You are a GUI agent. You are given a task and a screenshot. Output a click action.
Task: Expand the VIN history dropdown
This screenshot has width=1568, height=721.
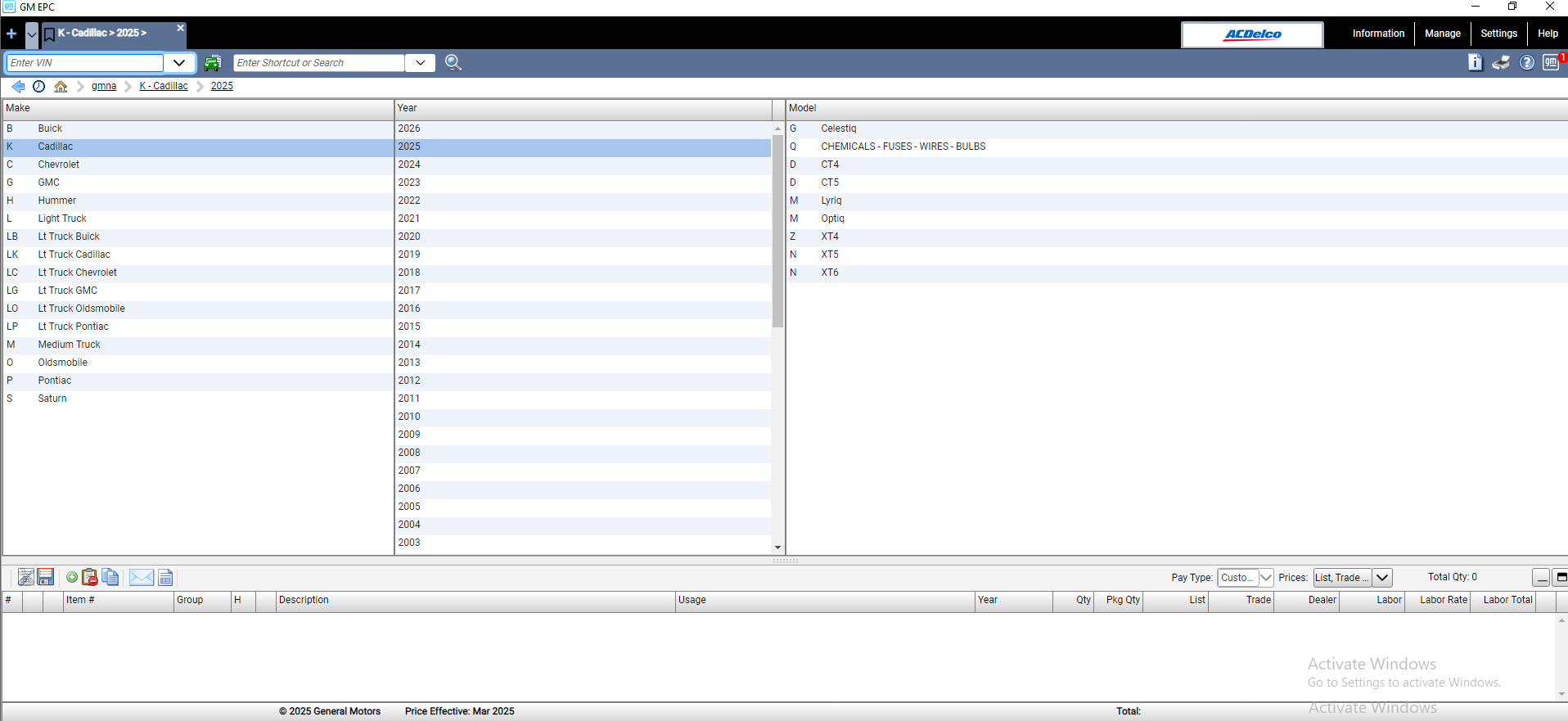[x=179, y=63]
